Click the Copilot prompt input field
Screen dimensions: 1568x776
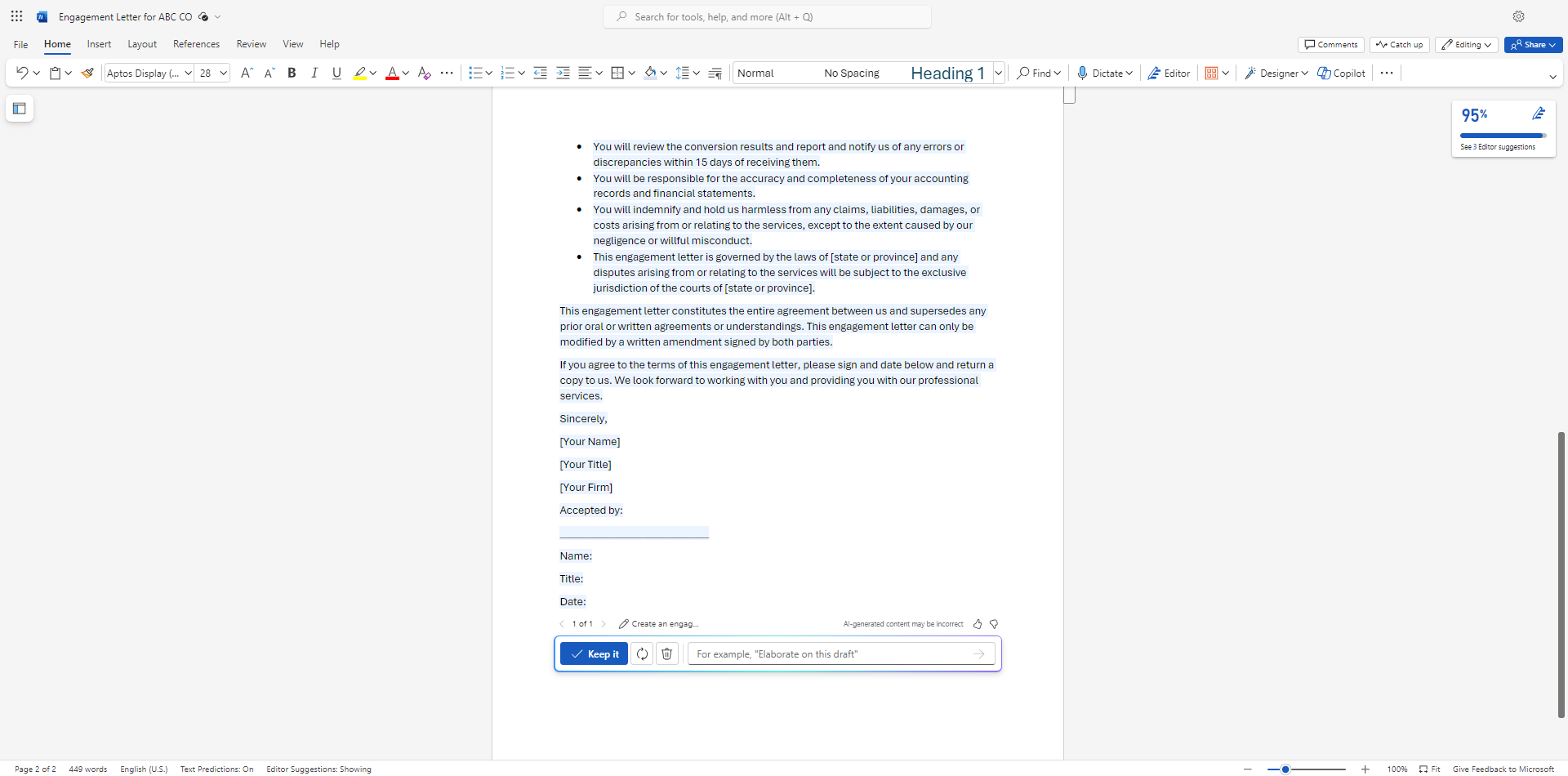coord(833,653)
